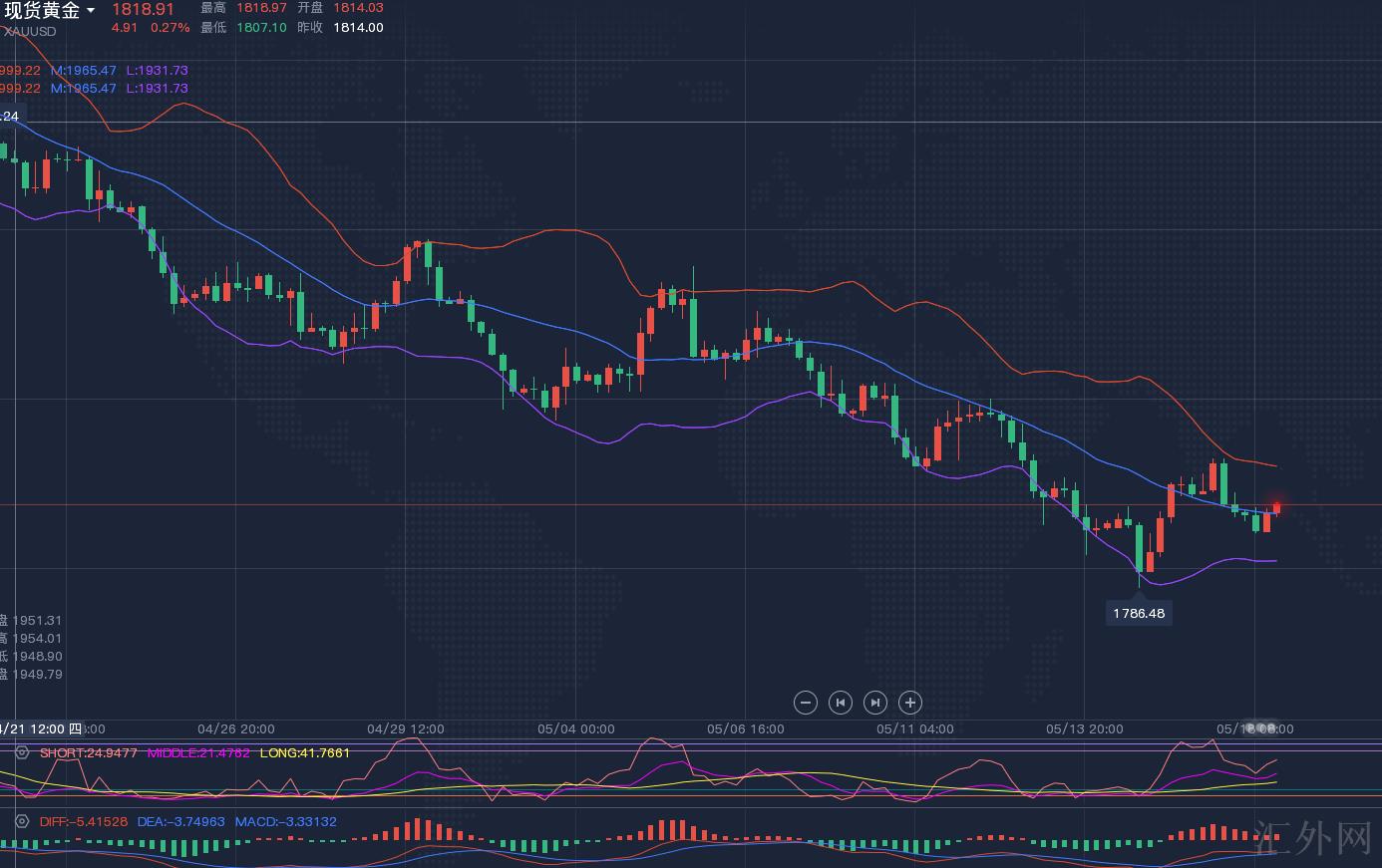This screenshot has width=1382, height=868.
Task: Click the DIFF:-5.41528 legend value
Action: (84, 822)
